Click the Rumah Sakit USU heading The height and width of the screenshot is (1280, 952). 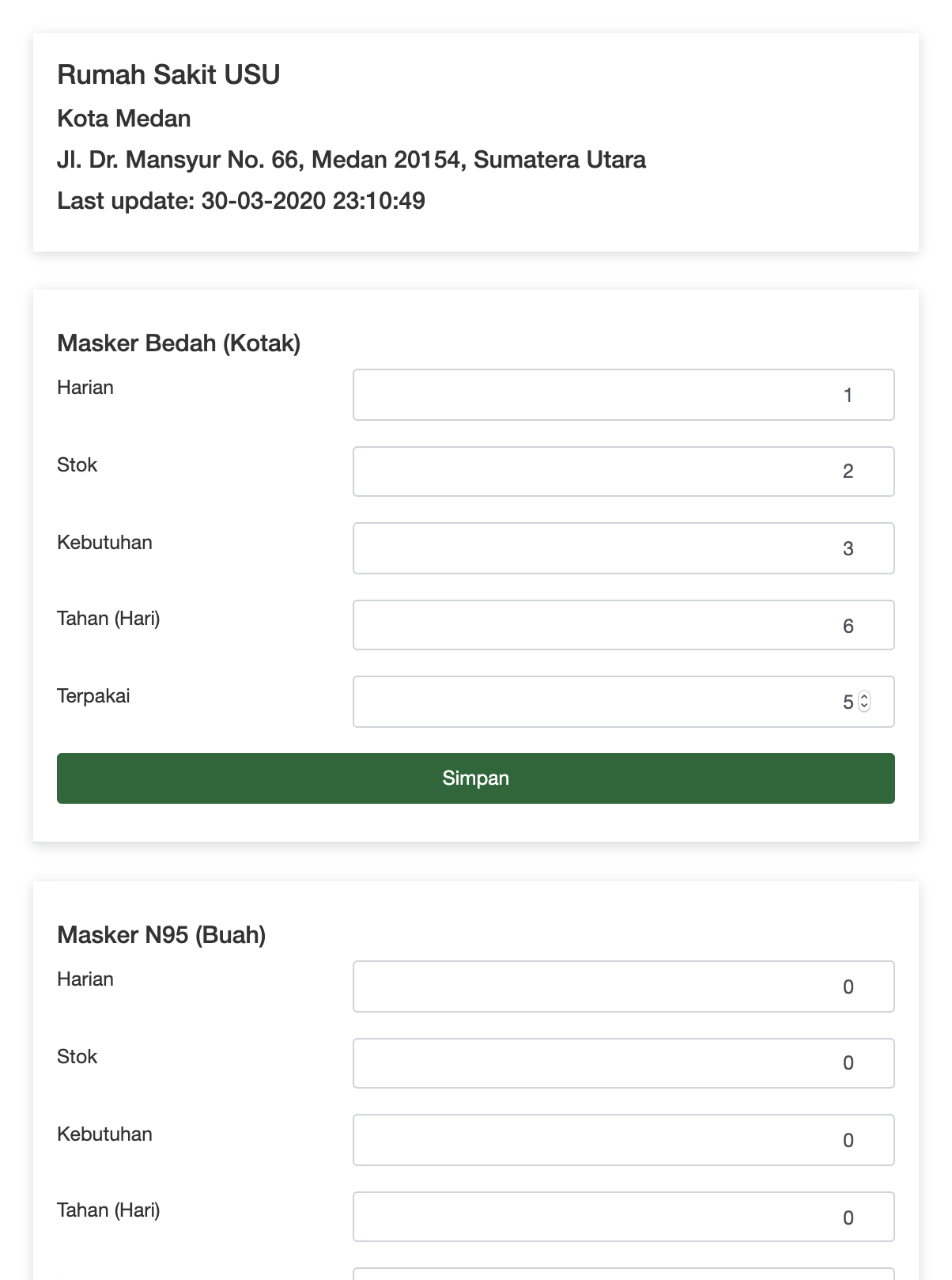(x=168, y=74)
